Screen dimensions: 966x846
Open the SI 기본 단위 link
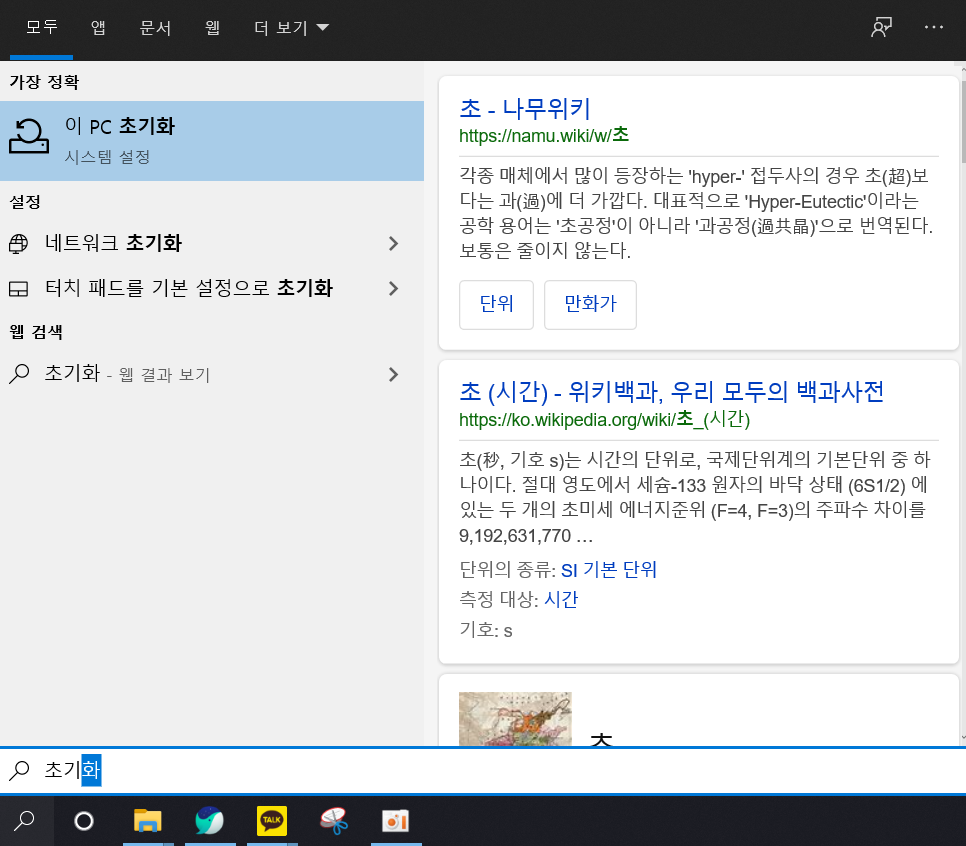pos(609,569)
